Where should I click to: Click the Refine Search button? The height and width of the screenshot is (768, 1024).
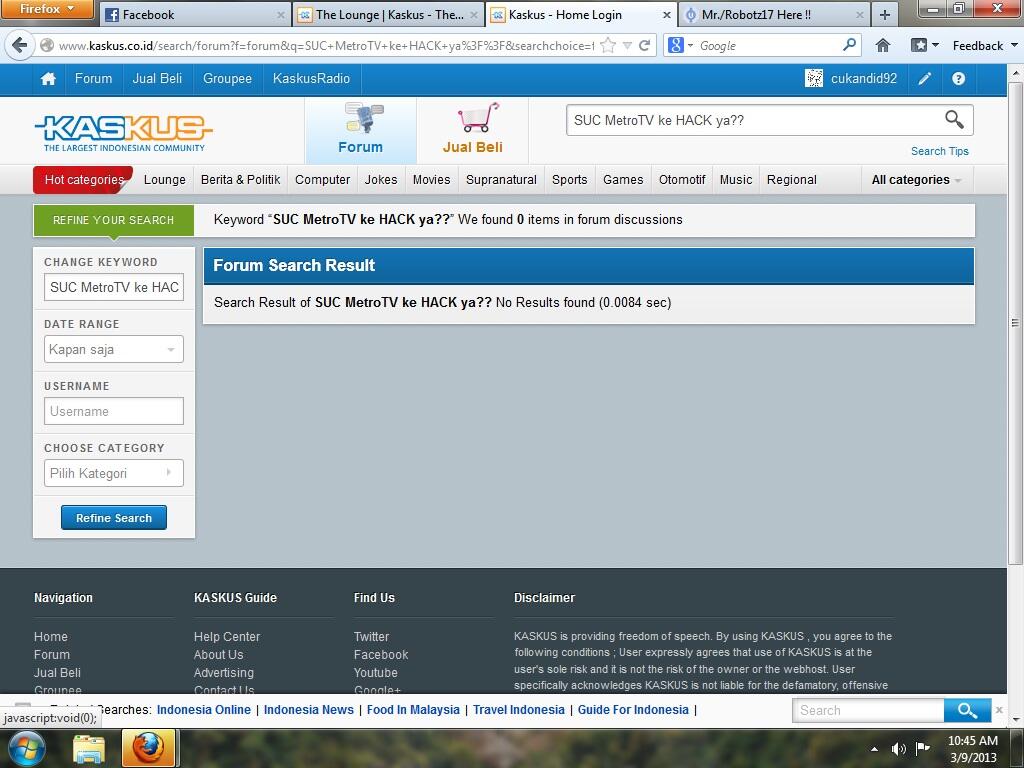[x=114, y=518]
